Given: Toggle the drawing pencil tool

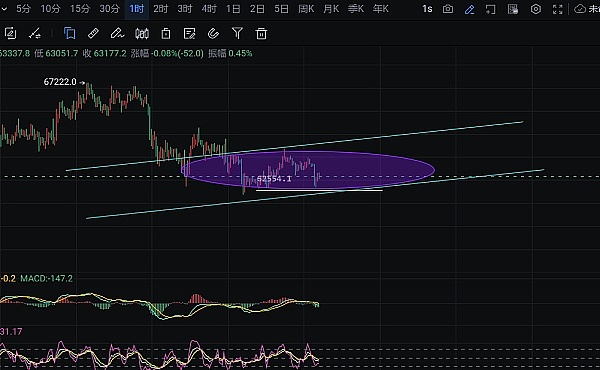Looking at the screenshot, I should [x=470, y=9].
